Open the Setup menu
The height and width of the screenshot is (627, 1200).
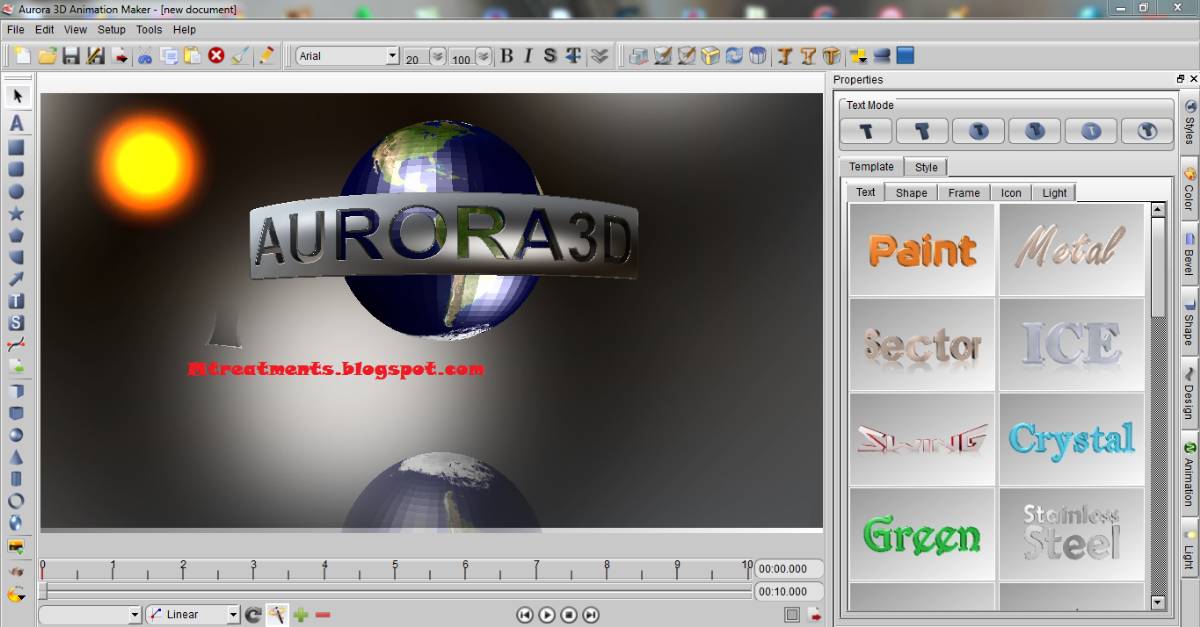pos(111,30)
